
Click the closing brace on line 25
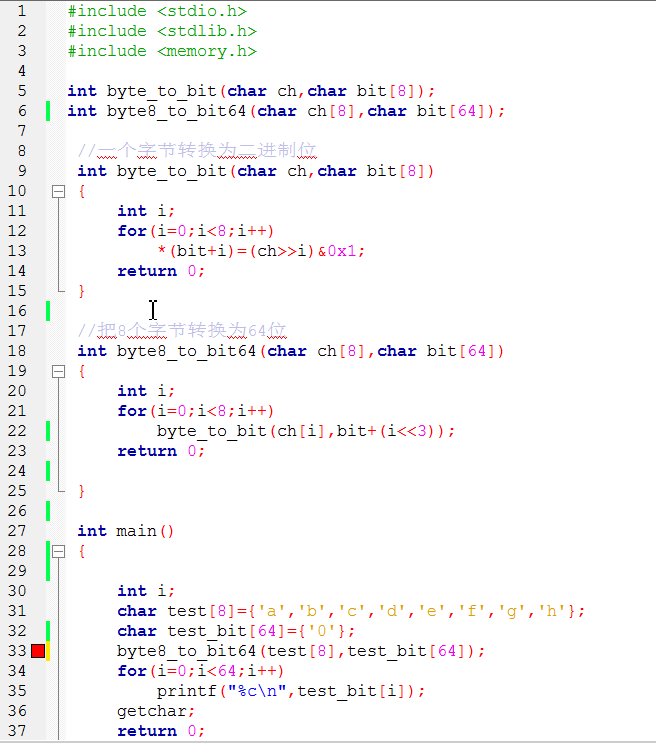[x=82, y=491]
